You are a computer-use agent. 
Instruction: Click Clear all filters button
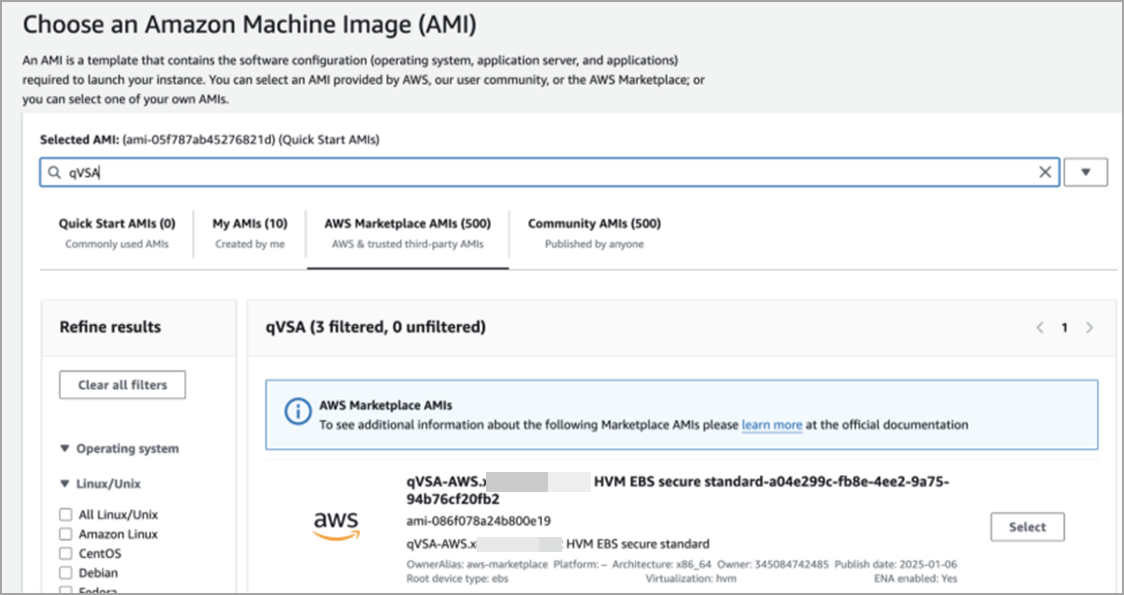coord(123,385)
